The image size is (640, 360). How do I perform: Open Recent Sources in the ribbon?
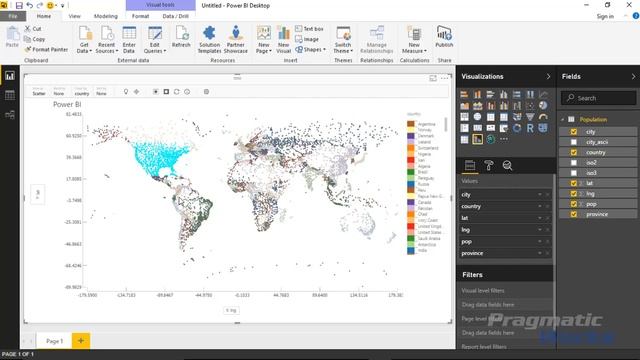[x=107, y=39]
